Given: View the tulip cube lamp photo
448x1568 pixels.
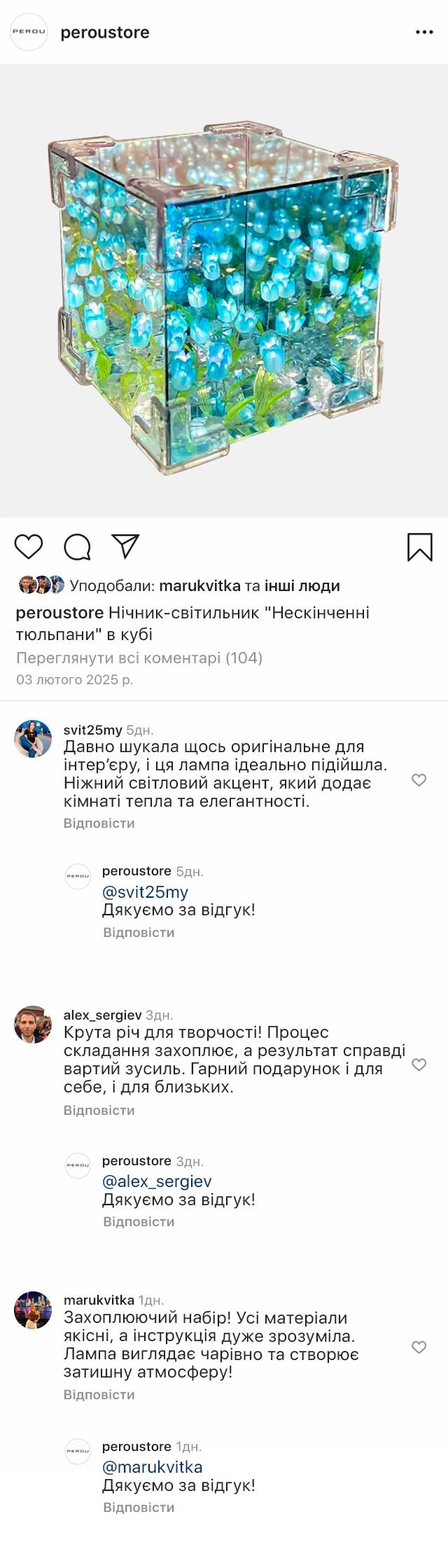Looking at the screenshot, I should pyautogui.click(x=224, y=291).
